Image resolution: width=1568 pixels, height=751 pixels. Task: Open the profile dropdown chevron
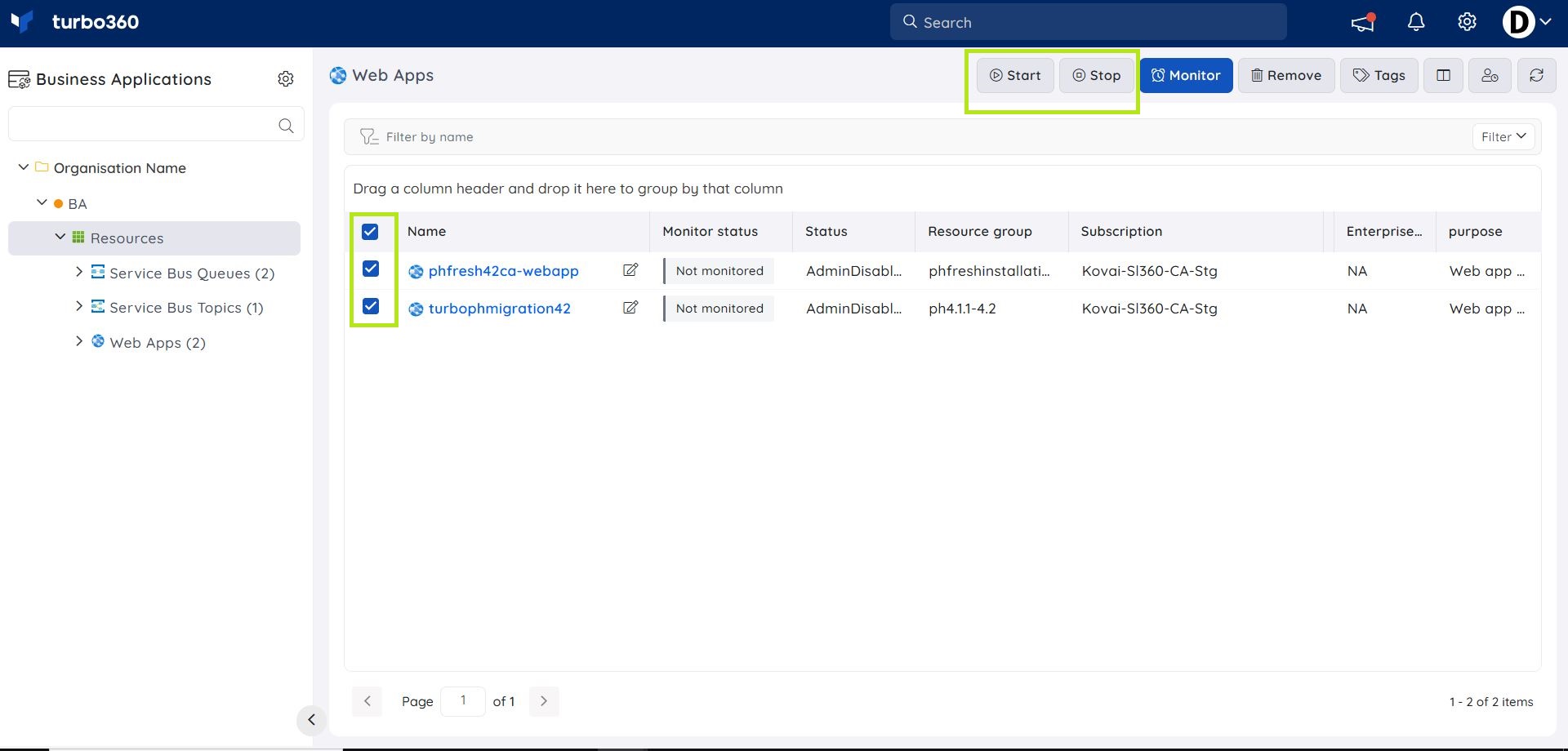coord(1545,23)
